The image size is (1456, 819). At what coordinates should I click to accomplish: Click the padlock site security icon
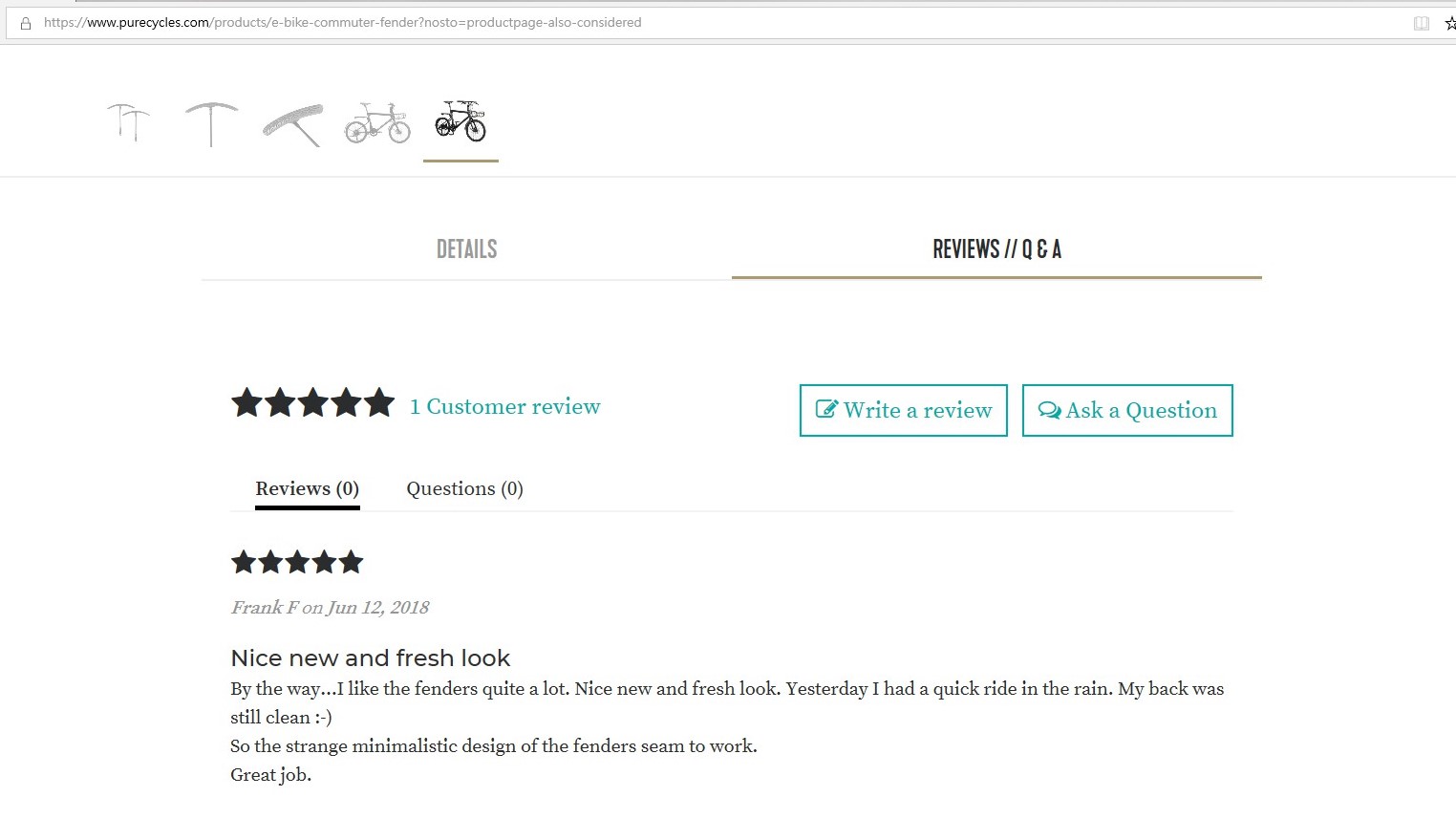pyautogui.click(x=26, y=23)
